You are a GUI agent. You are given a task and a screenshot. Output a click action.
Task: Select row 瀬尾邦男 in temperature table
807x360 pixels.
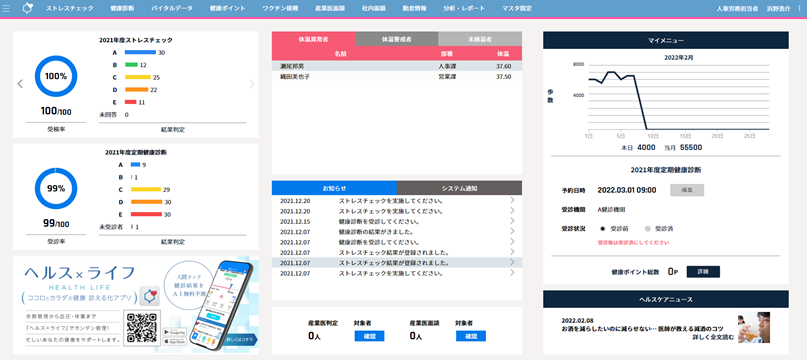coord(397,66)
